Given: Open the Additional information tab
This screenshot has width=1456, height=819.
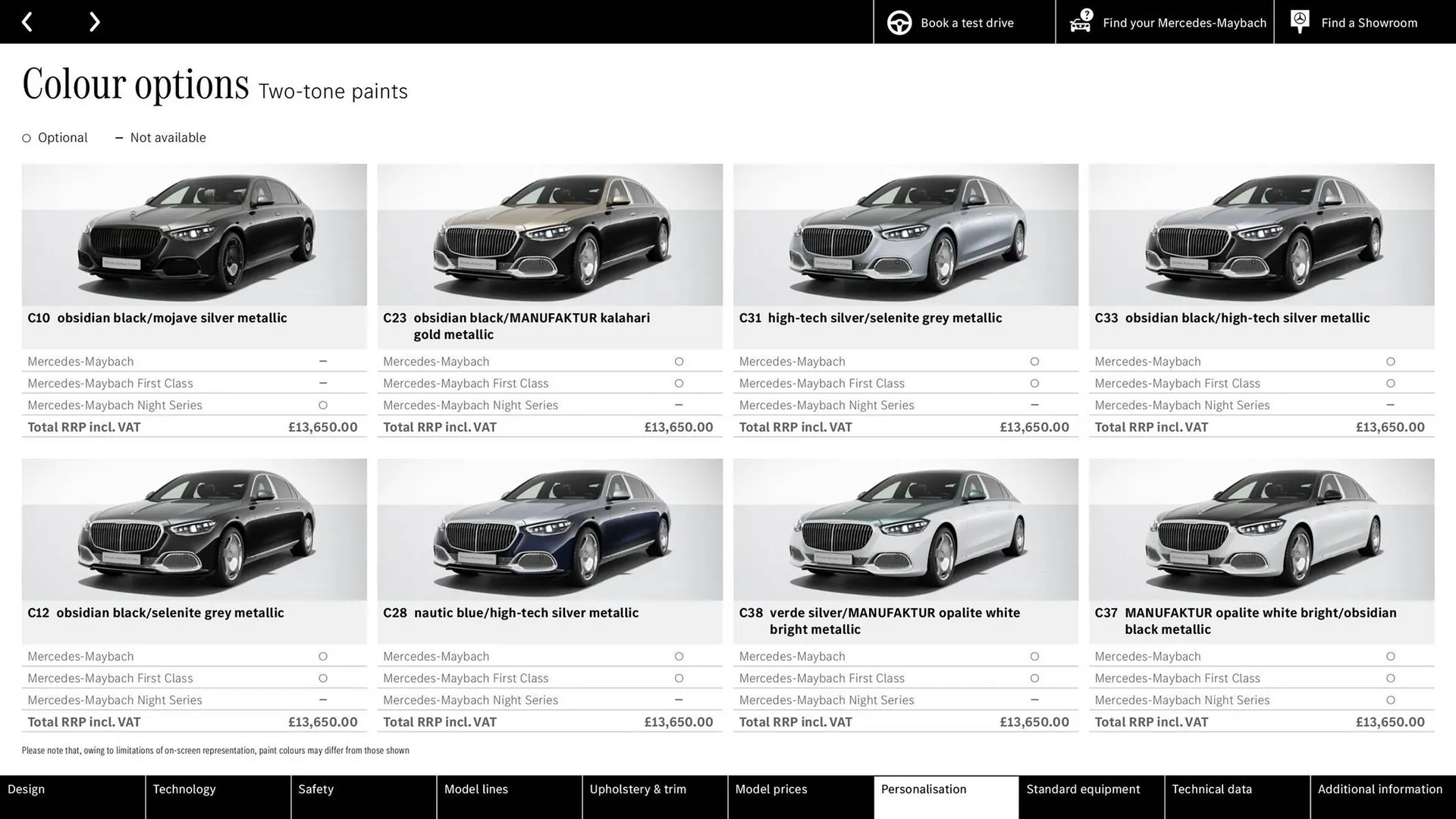Looking at the screenshot, I should click(x=1383, y=797).
